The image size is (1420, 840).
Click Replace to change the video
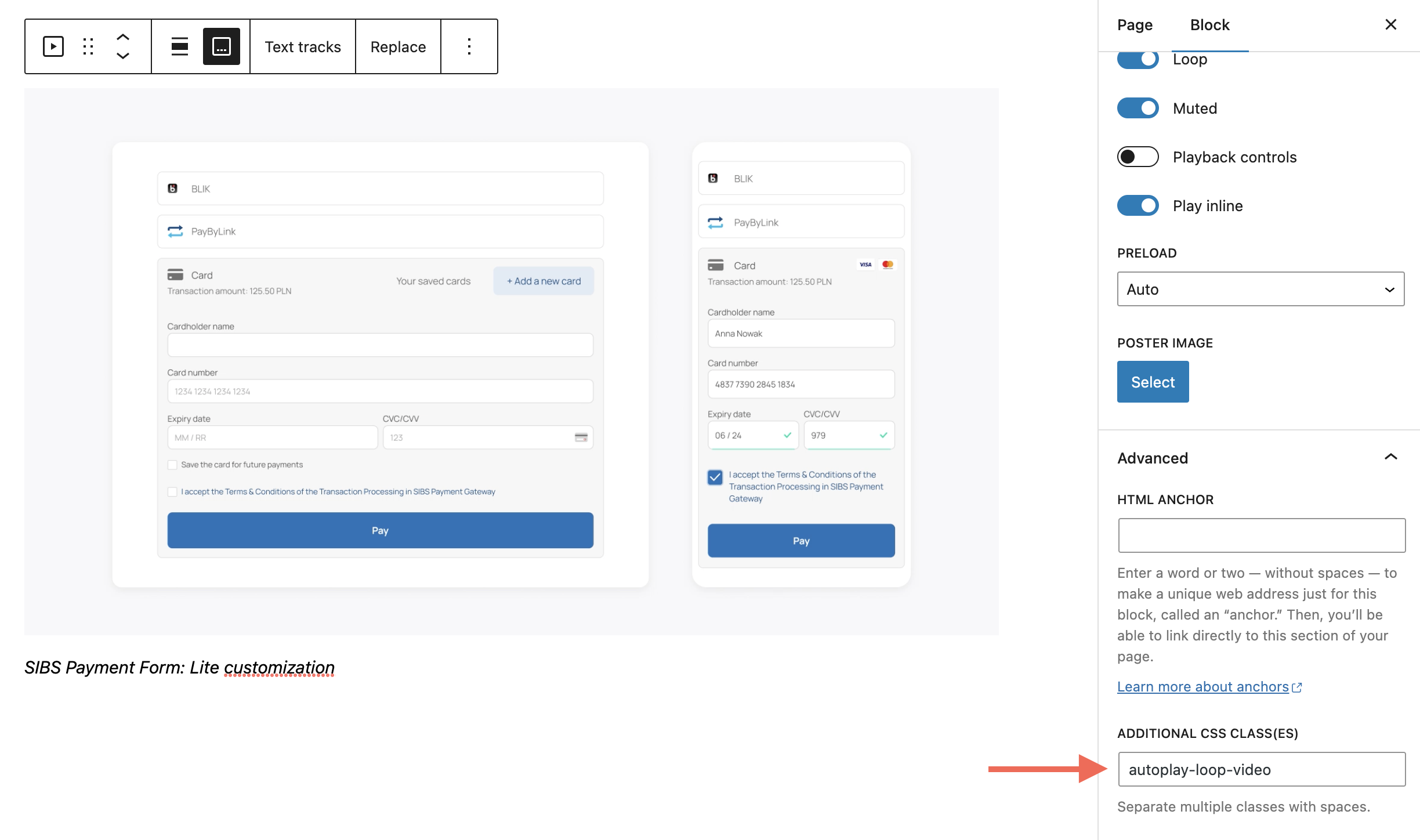(399, 46)
